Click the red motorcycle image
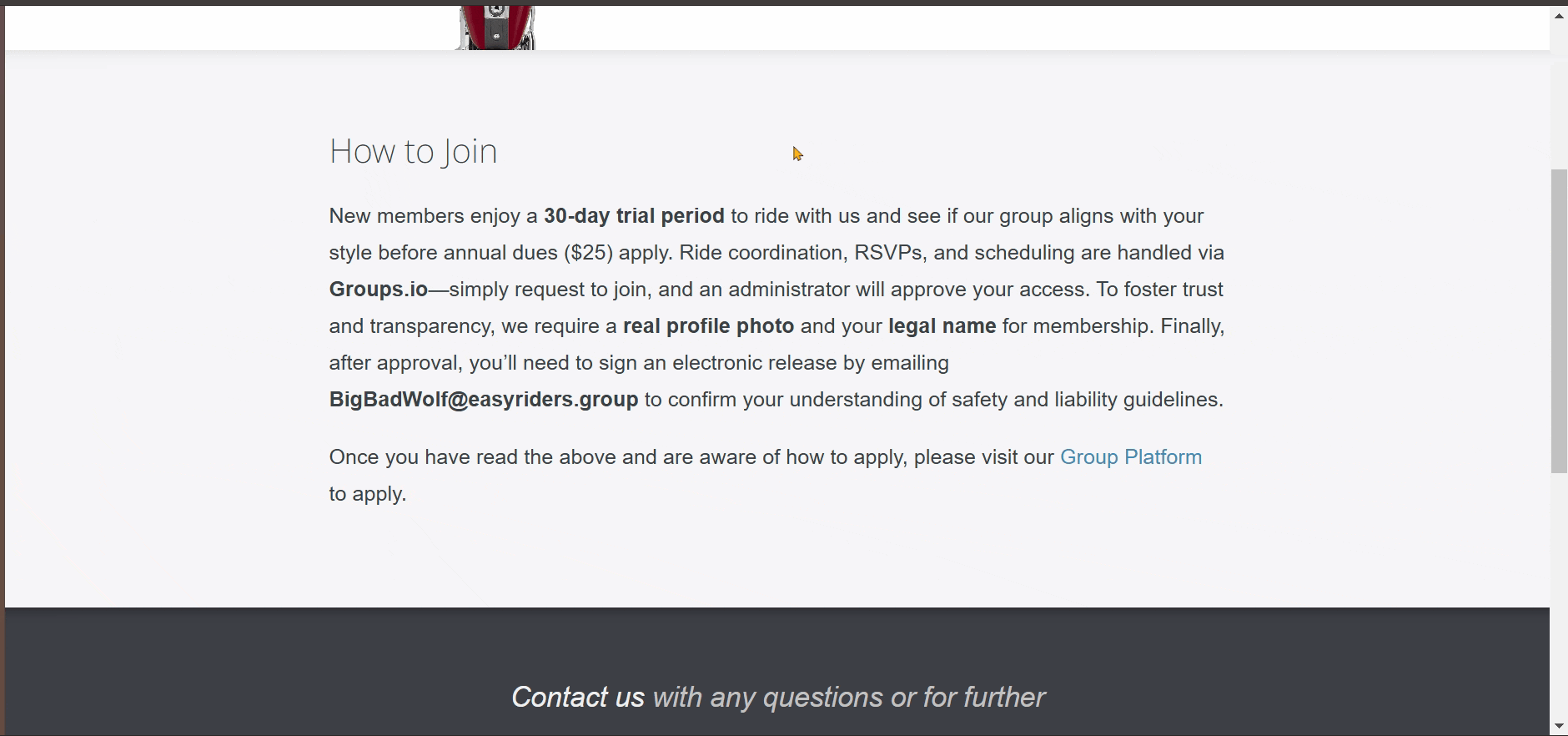Screen dimensions: 1568x736 496,28
